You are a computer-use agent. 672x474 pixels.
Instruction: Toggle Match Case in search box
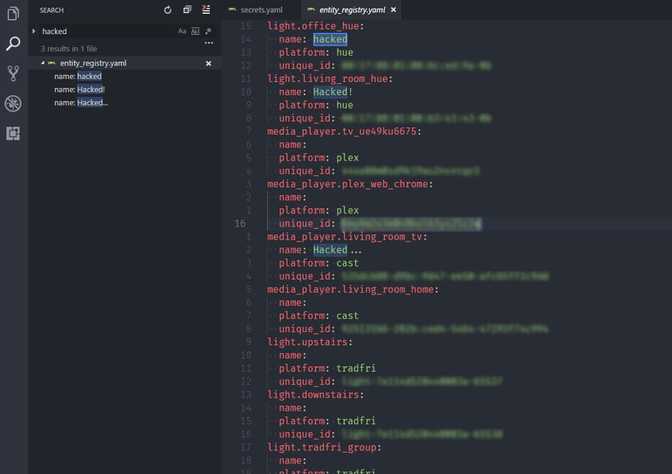[182, 31]
